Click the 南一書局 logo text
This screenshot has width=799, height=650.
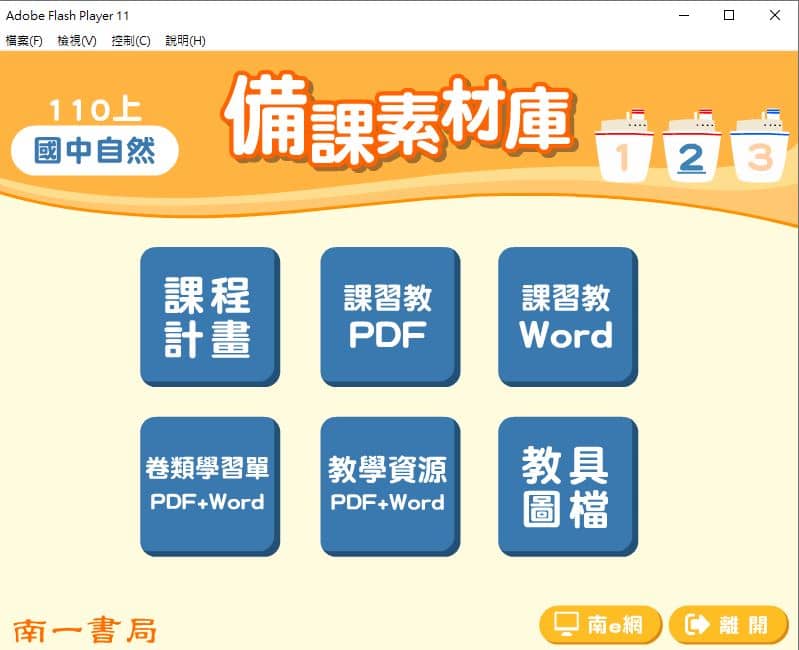[x=85, y=631]
